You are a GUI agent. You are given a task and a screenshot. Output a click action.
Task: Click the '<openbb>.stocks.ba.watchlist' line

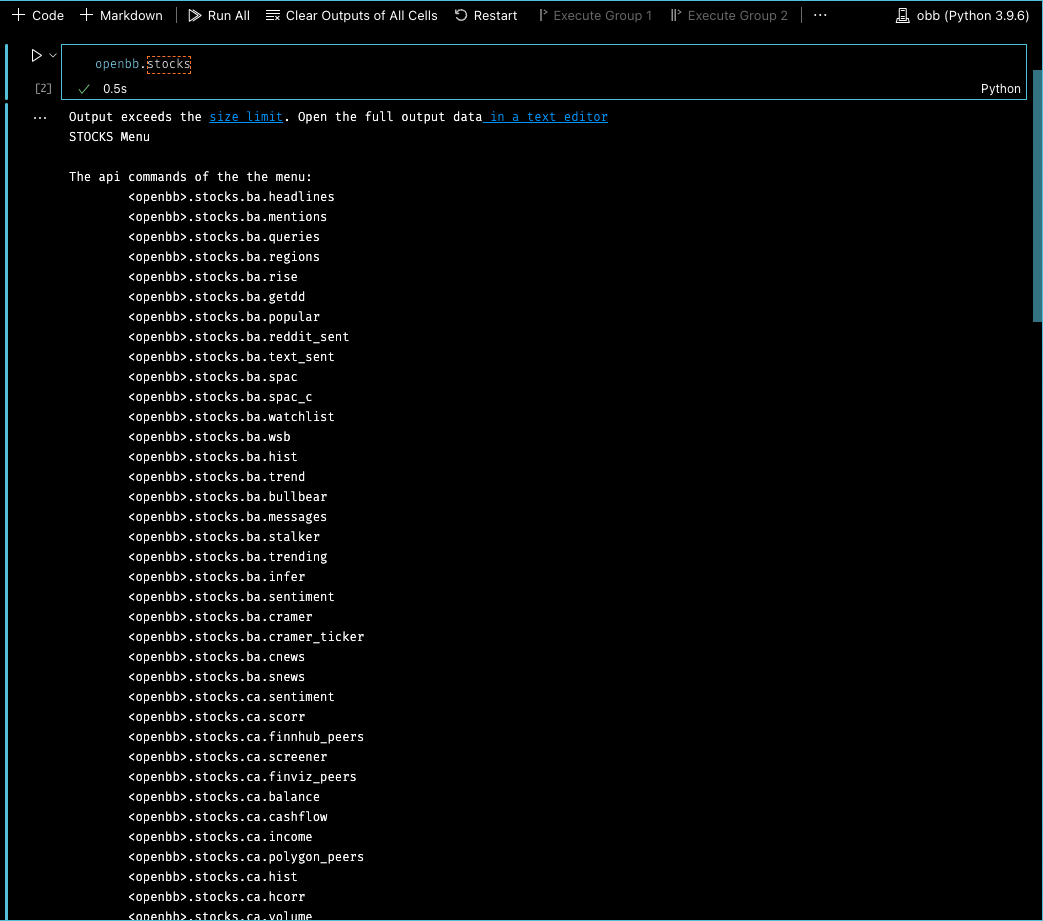231,417
